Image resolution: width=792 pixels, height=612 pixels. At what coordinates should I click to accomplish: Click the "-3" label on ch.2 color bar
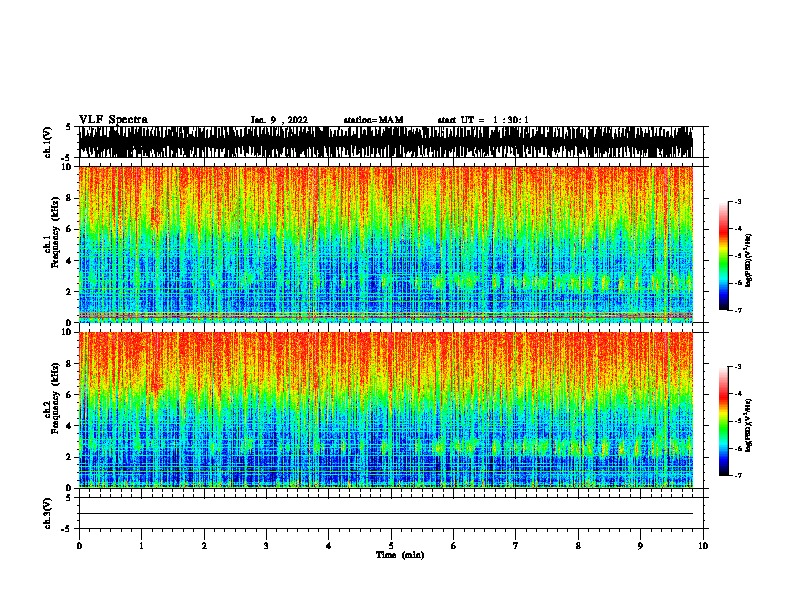738,367
